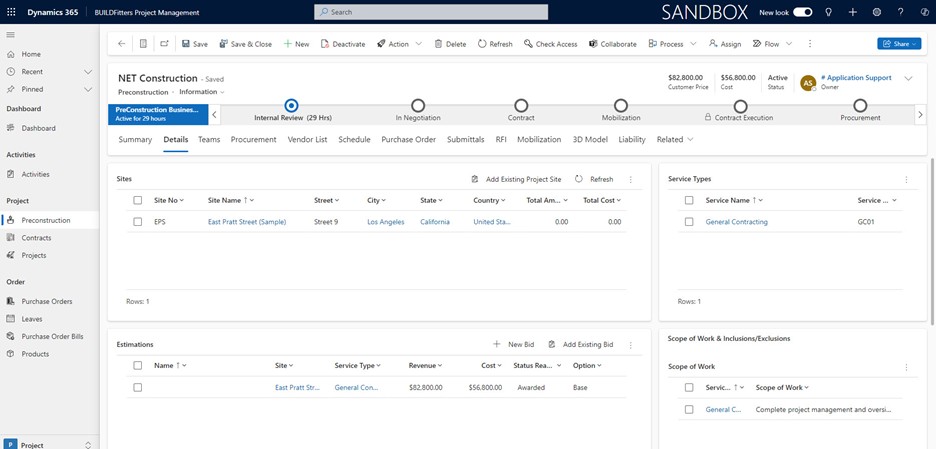The image size is (936, 449).
Task: Expand the Related tab dropdown
Action: pos(675,140)
